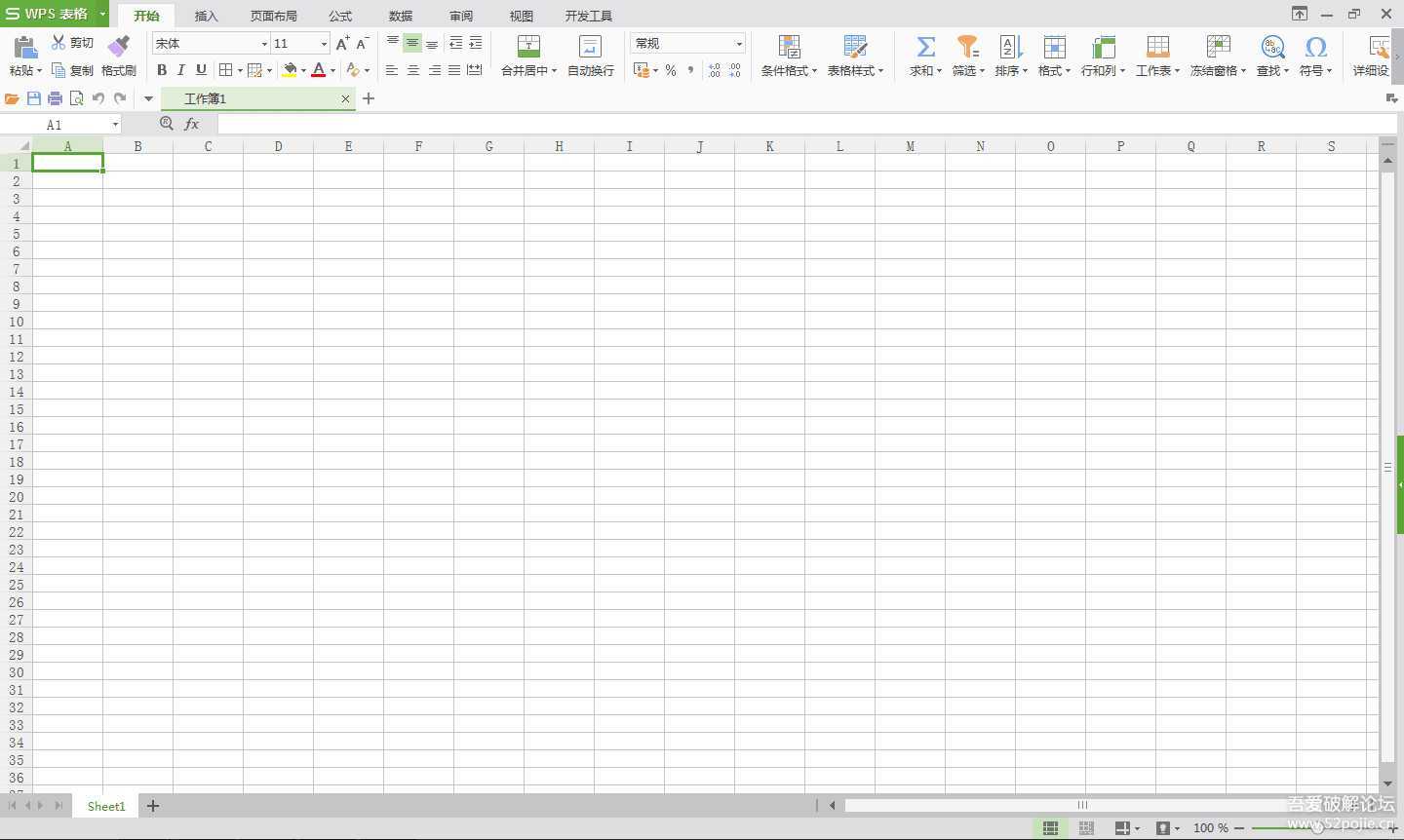
Task: Click the Filter (筛选) funnel icon
Action: point(967,47)
